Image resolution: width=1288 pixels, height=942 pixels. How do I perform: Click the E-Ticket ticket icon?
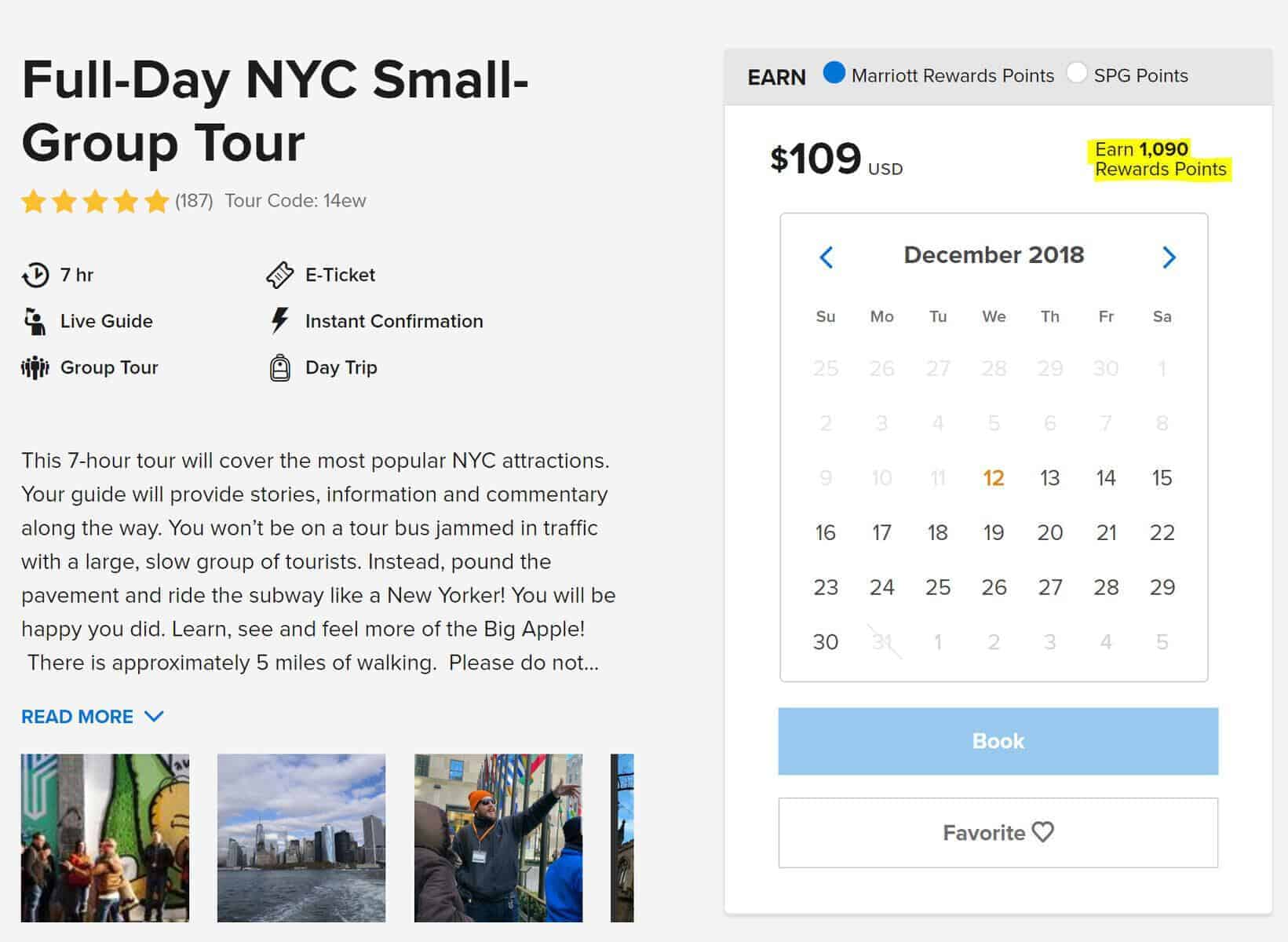(280, 275)
